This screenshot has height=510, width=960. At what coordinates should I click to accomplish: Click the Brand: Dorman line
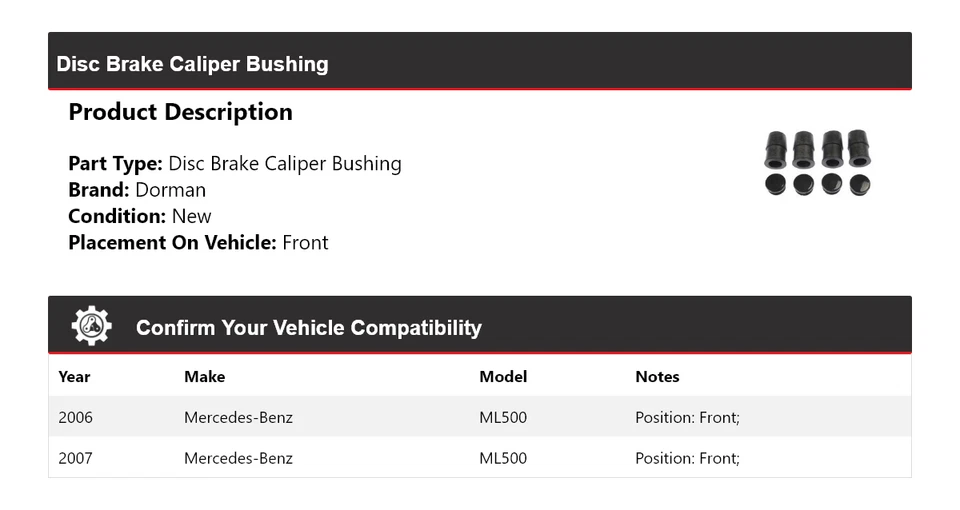click(137, 190)
